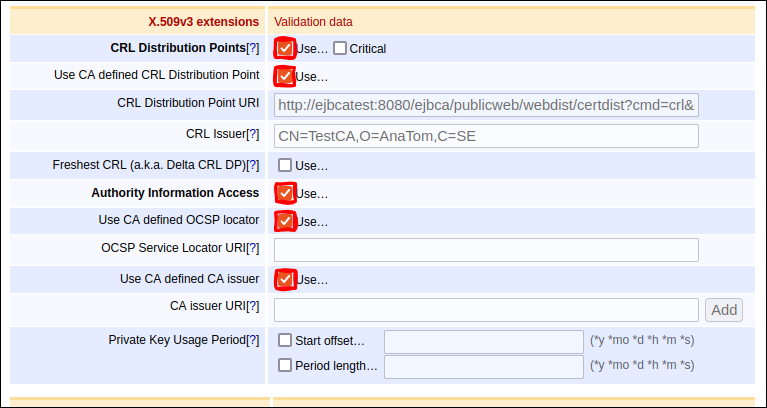Focus the OCSP Service Locator URI field
The width and height of the screenshot is (767, 408).
coord(486,249)
